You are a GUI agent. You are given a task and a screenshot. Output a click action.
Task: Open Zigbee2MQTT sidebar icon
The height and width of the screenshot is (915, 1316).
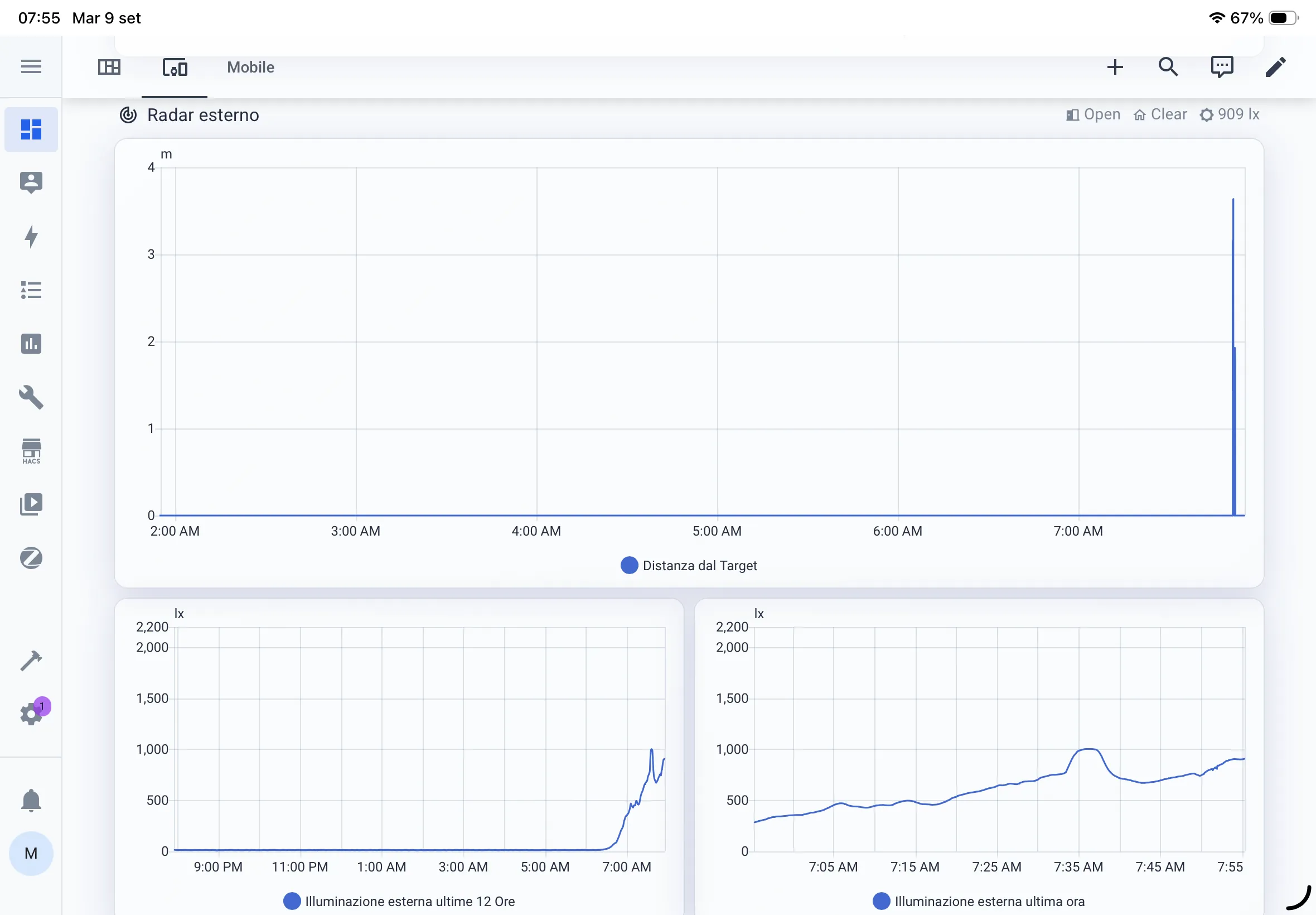pos(31,558)
